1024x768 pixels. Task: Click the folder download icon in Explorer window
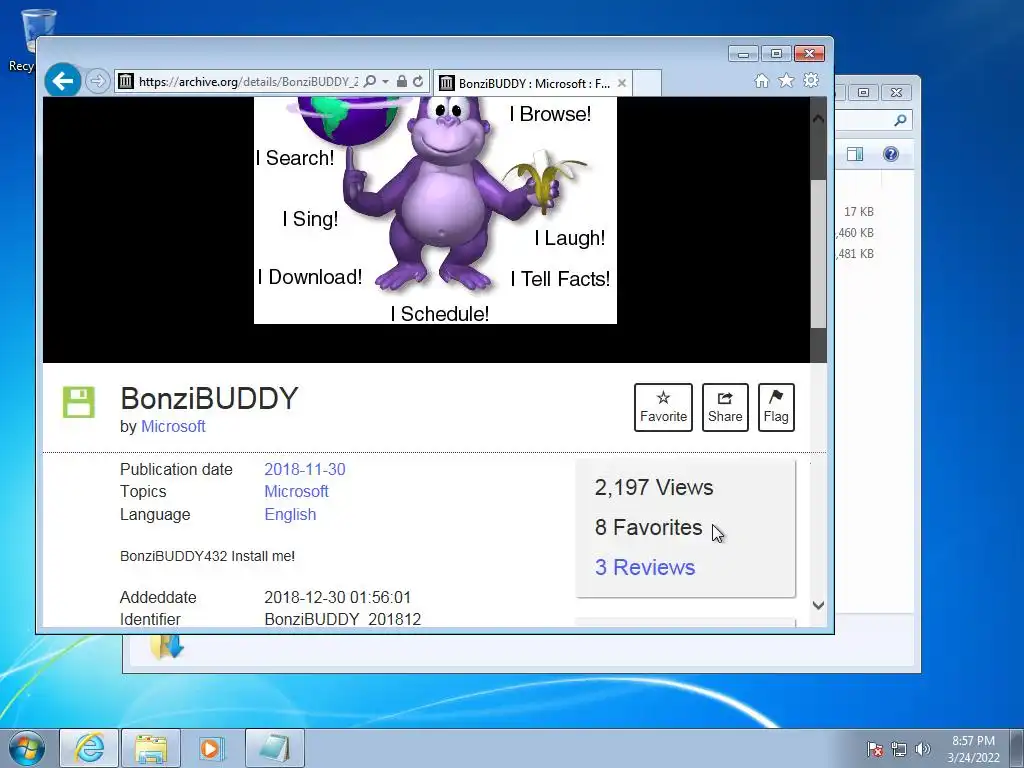point(167,648)
